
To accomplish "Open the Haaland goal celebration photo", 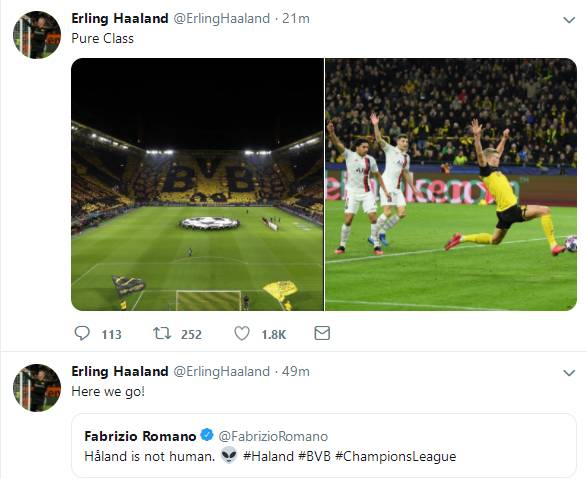I will (x=451, y=184).
